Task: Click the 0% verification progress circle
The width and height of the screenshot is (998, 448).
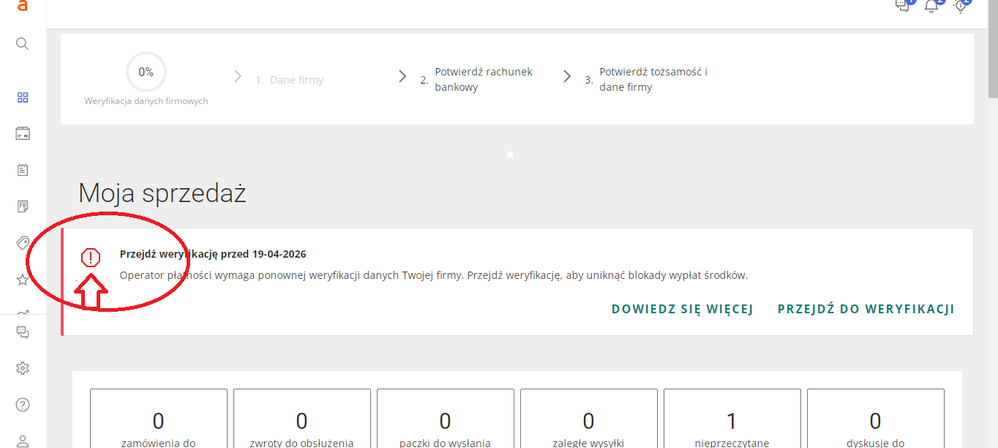Action: point(146,72)
